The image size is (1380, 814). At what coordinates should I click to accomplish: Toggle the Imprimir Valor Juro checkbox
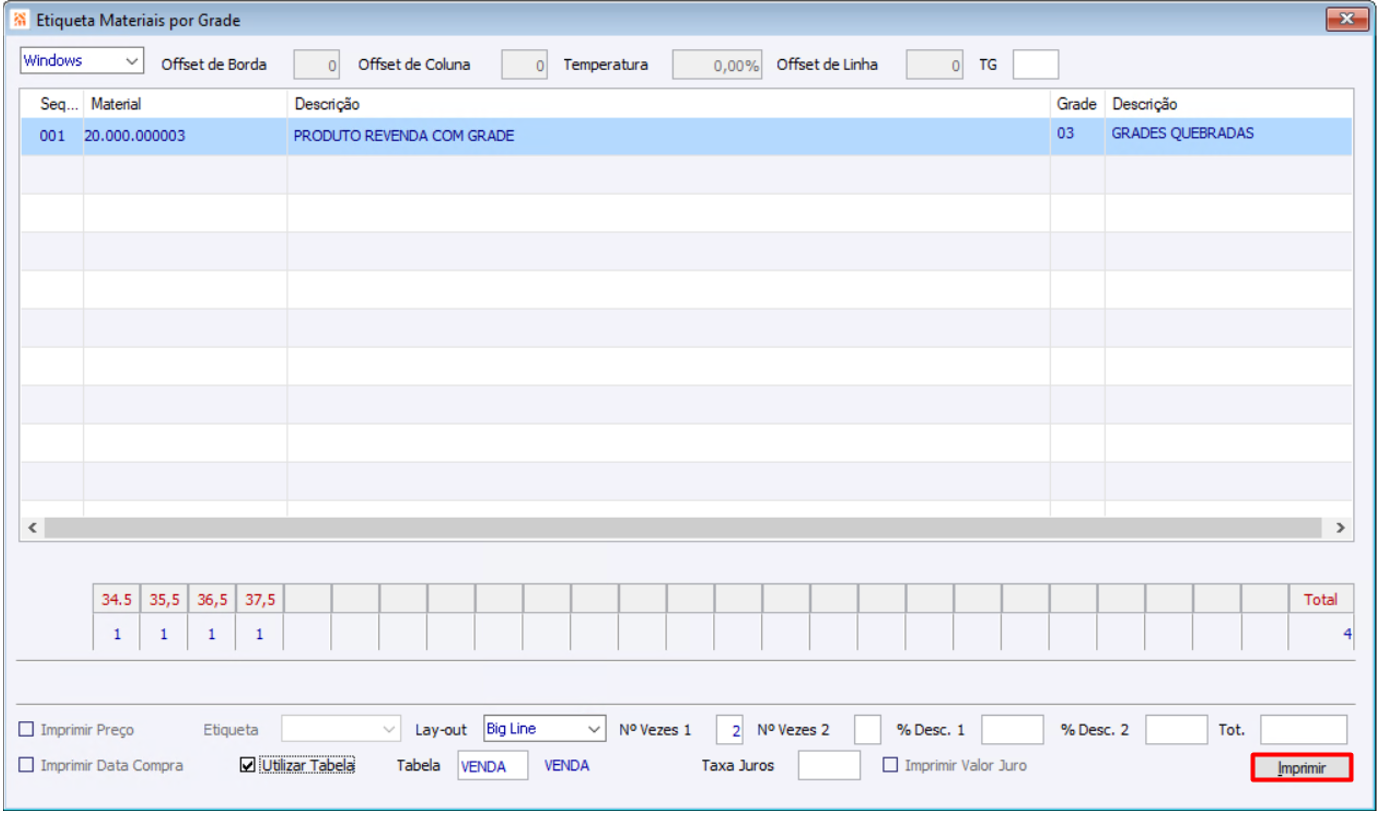pyautogui.click(x=890, y=766)
